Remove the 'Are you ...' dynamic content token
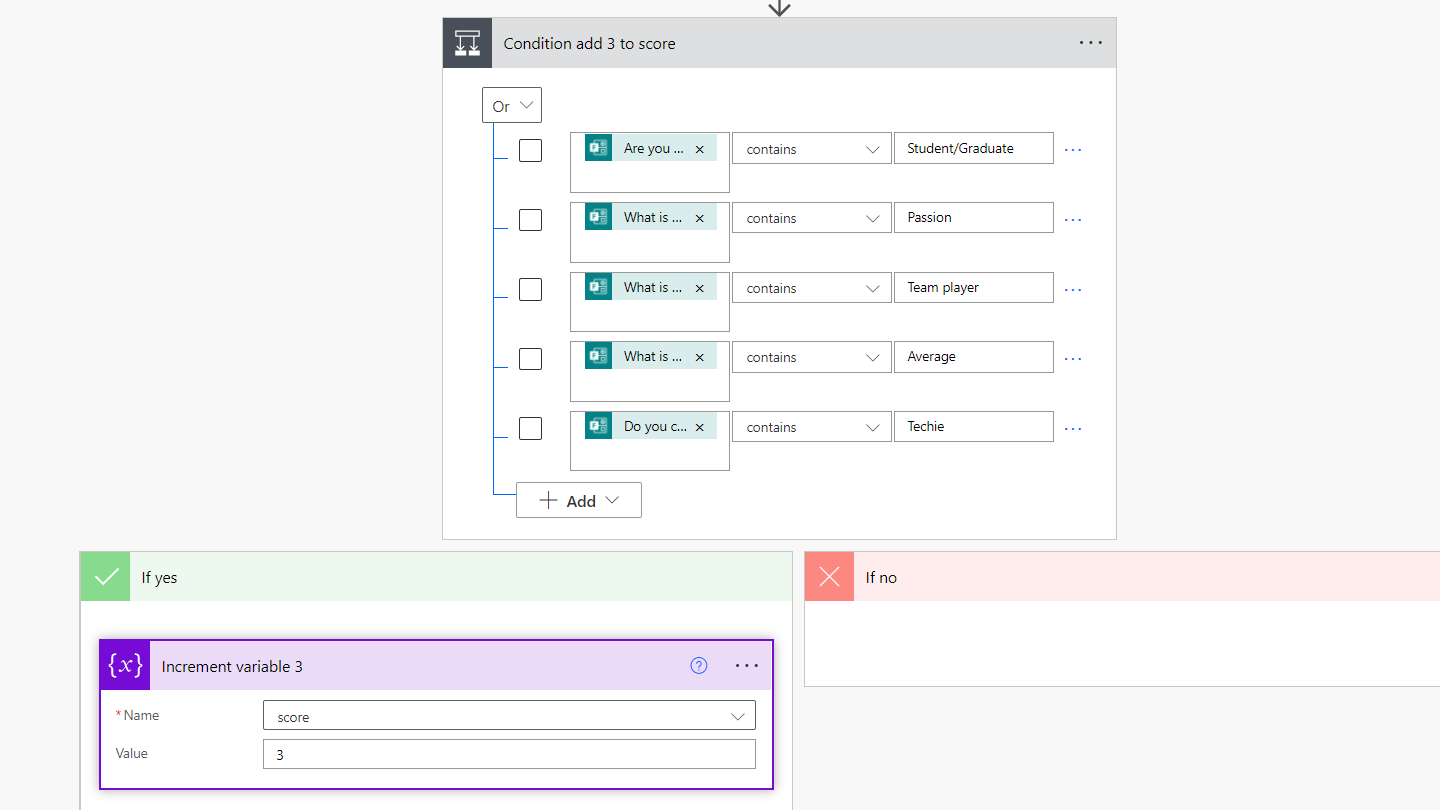The width and height of the screenshot is (1440, 810). click(x=700, y=147)
